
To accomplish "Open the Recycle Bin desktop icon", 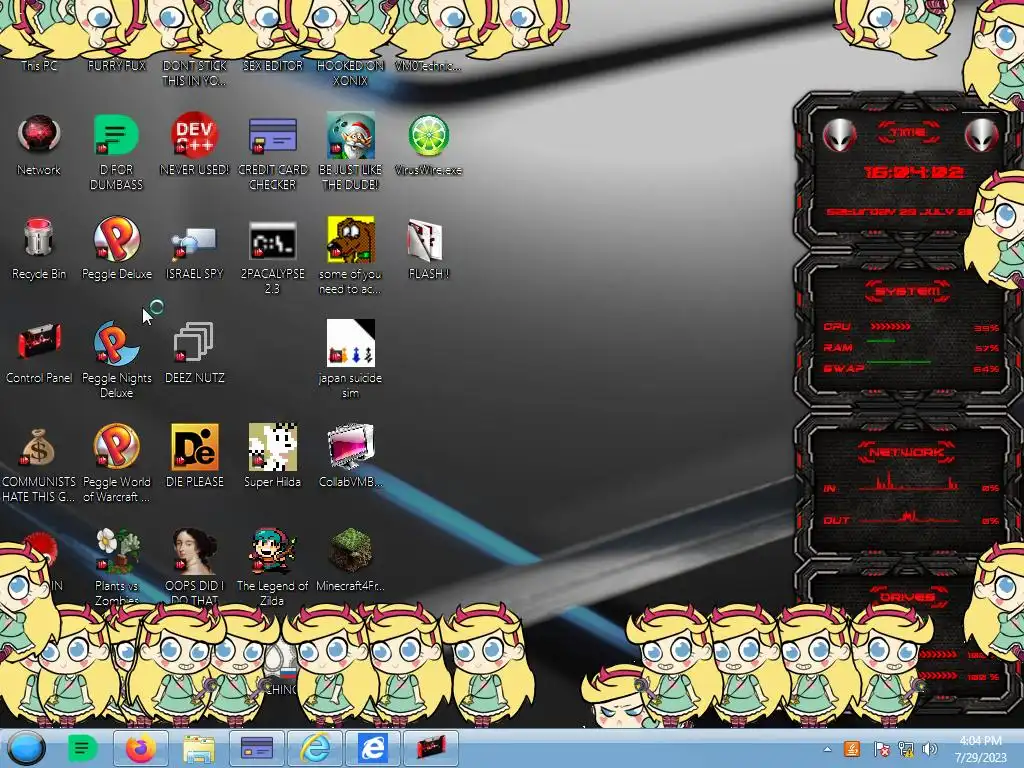I will [39, 248].
